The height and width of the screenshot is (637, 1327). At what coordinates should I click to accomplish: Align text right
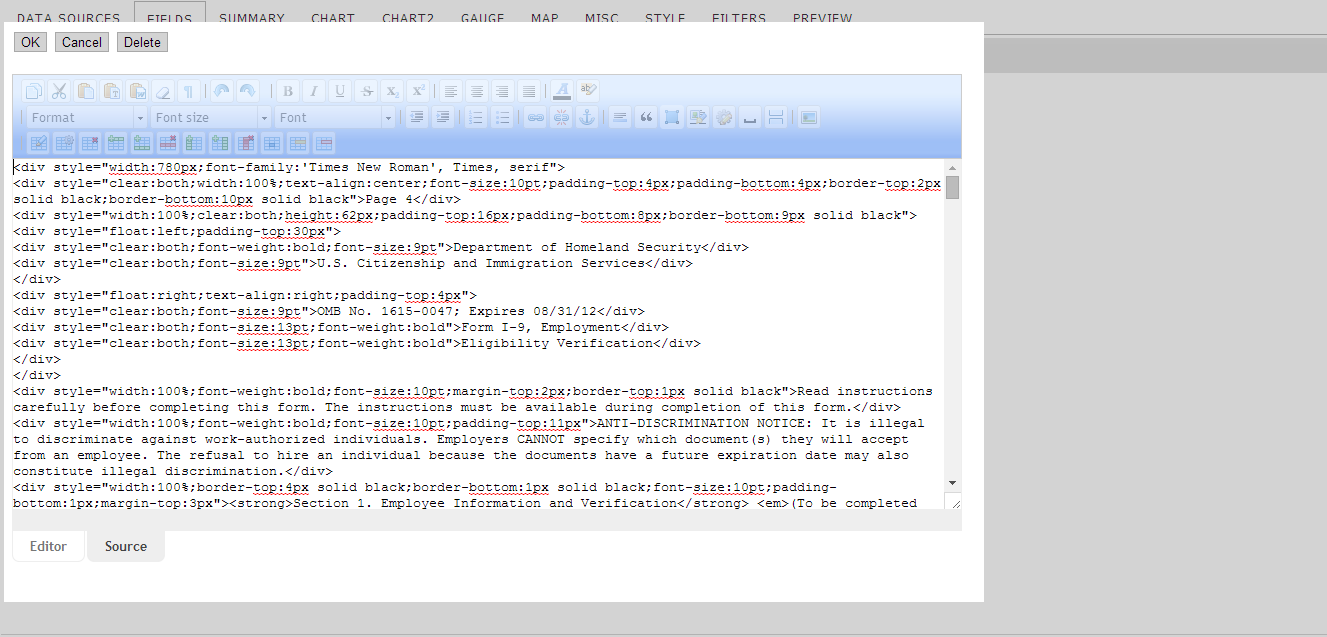coord(503,91)
